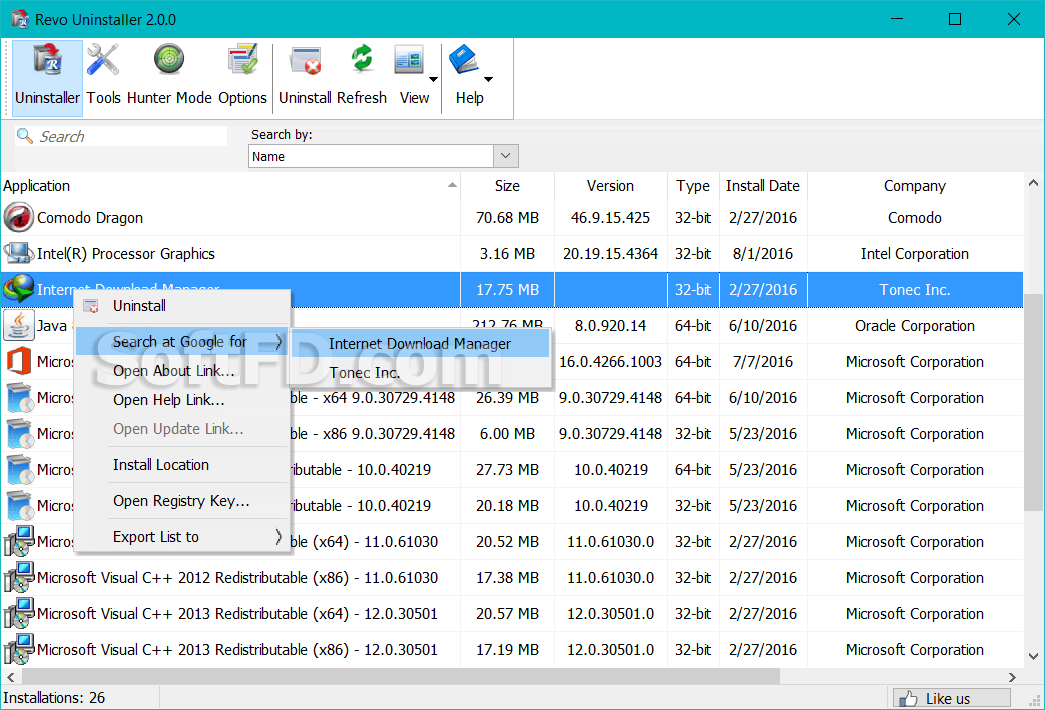The height and width of the screenshot is (710, 1045).
Task: Sort by the Company column header
Action: click(x=915, y=186)
